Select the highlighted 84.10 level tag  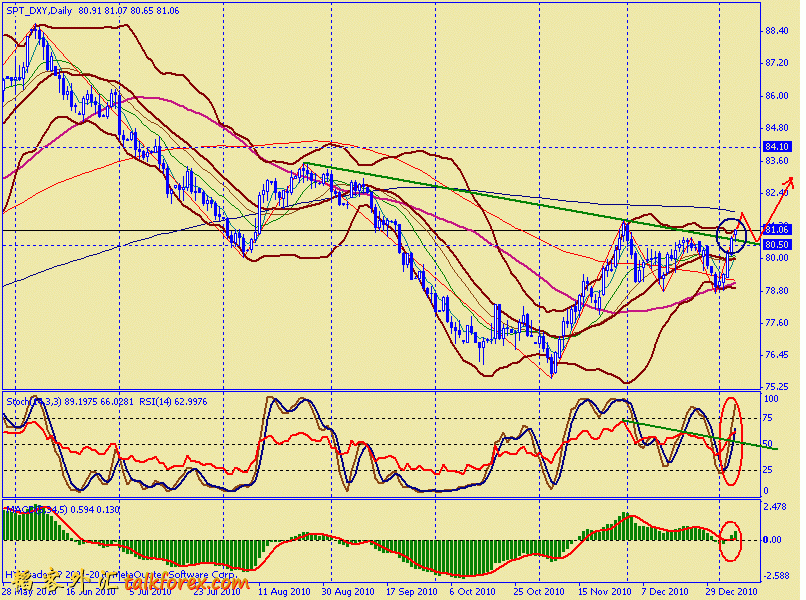(x=776, y=147)
